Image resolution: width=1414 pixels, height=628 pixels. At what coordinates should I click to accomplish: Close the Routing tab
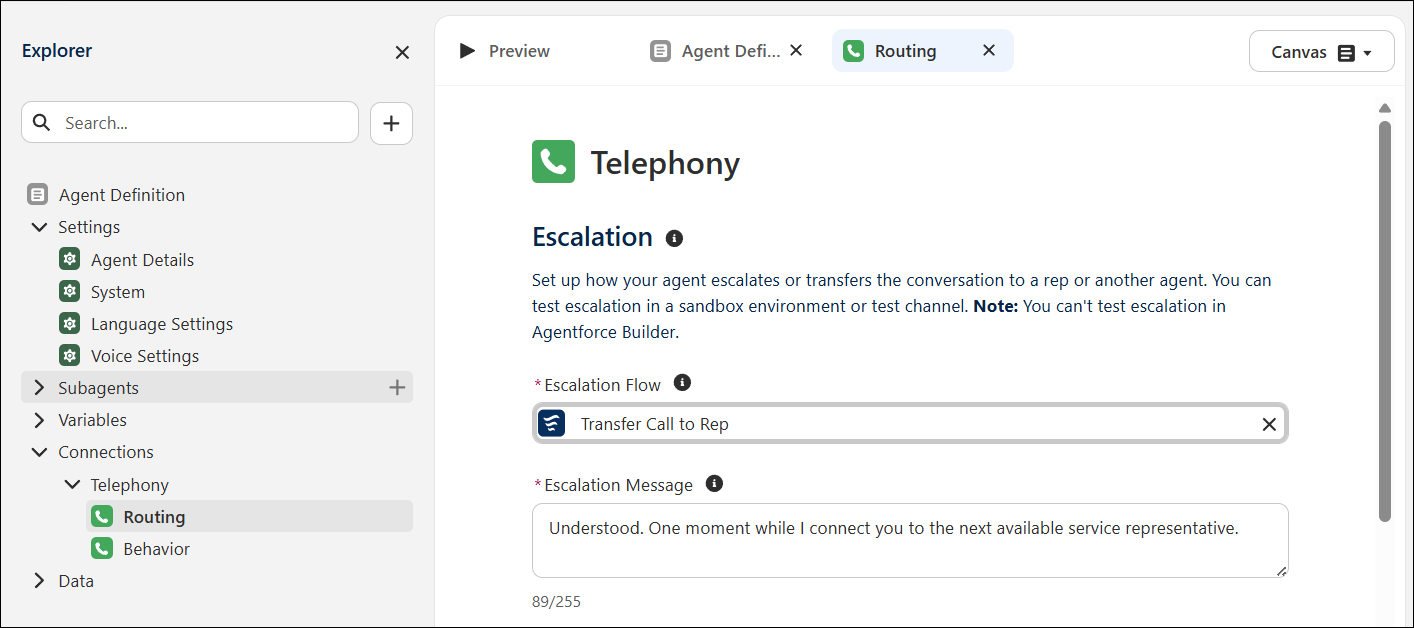point(989,50)
